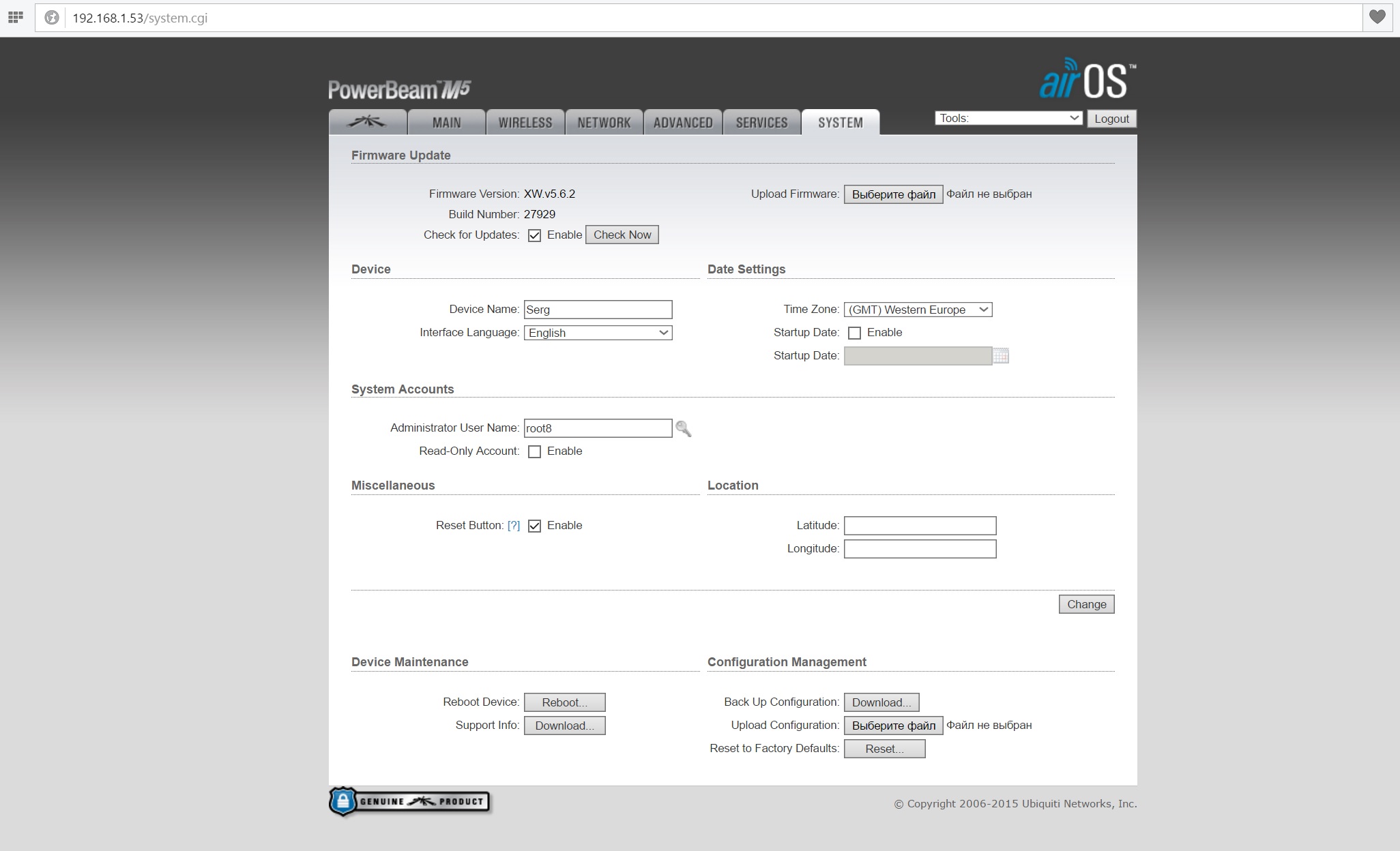Expand the Tools dropdown
Image resolution: width=1400 pixels, height=851 pixels.
coord(1008,118)
